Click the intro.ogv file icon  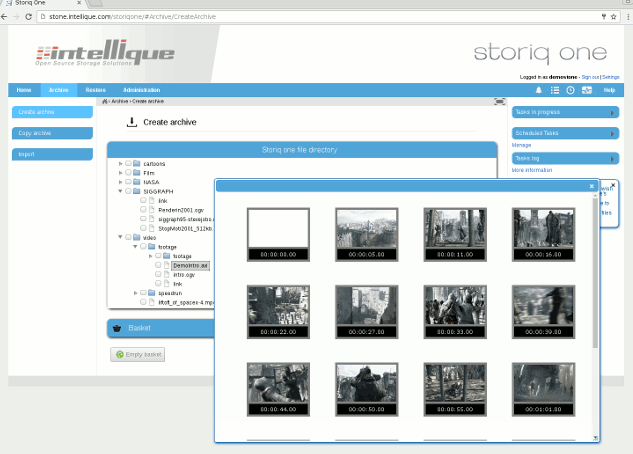[x=167, y=274]
